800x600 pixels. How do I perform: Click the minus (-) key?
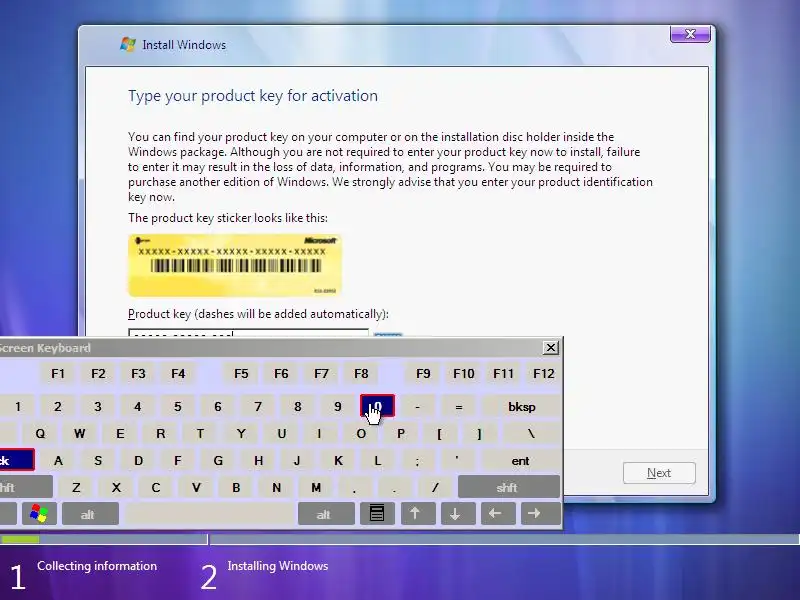[x=417, y=407]
